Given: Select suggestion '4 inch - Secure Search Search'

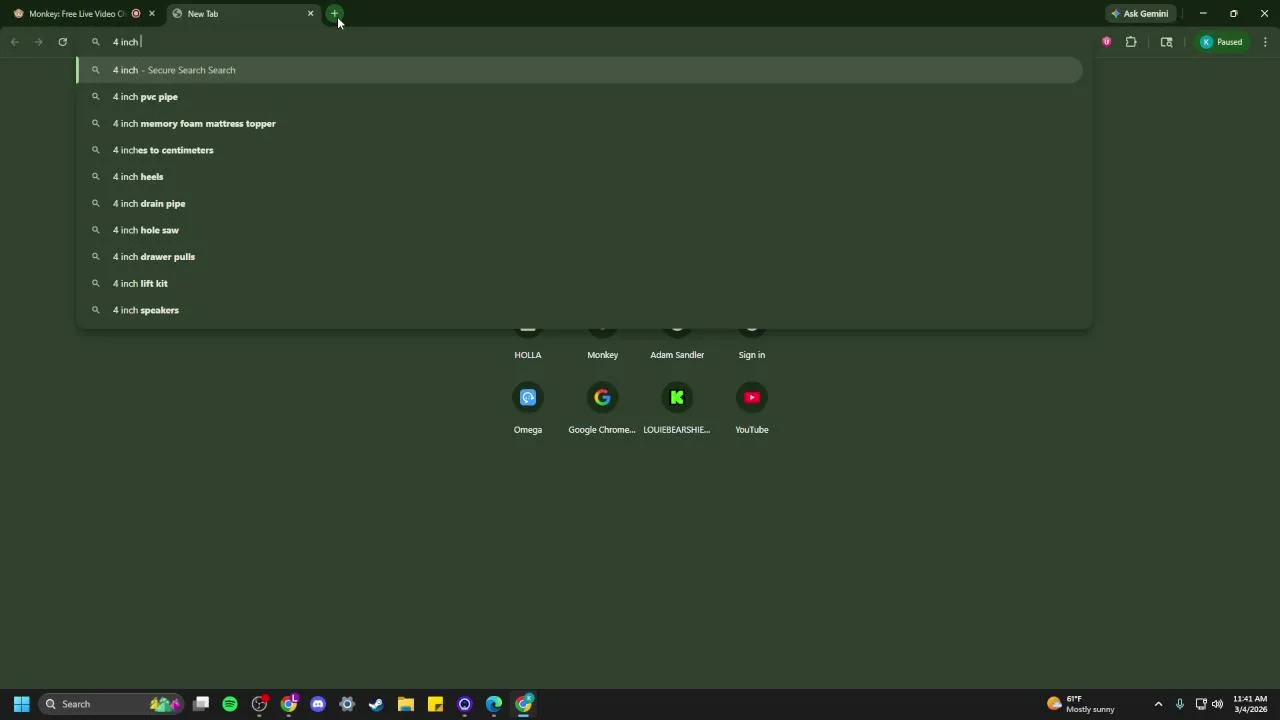Looking at the screenshot, I should 580,70.
